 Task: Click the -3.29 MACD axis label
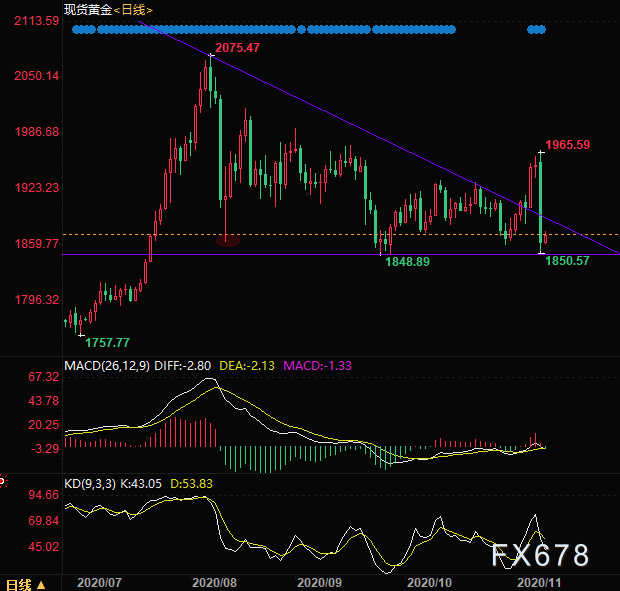[x=45, y=449]
